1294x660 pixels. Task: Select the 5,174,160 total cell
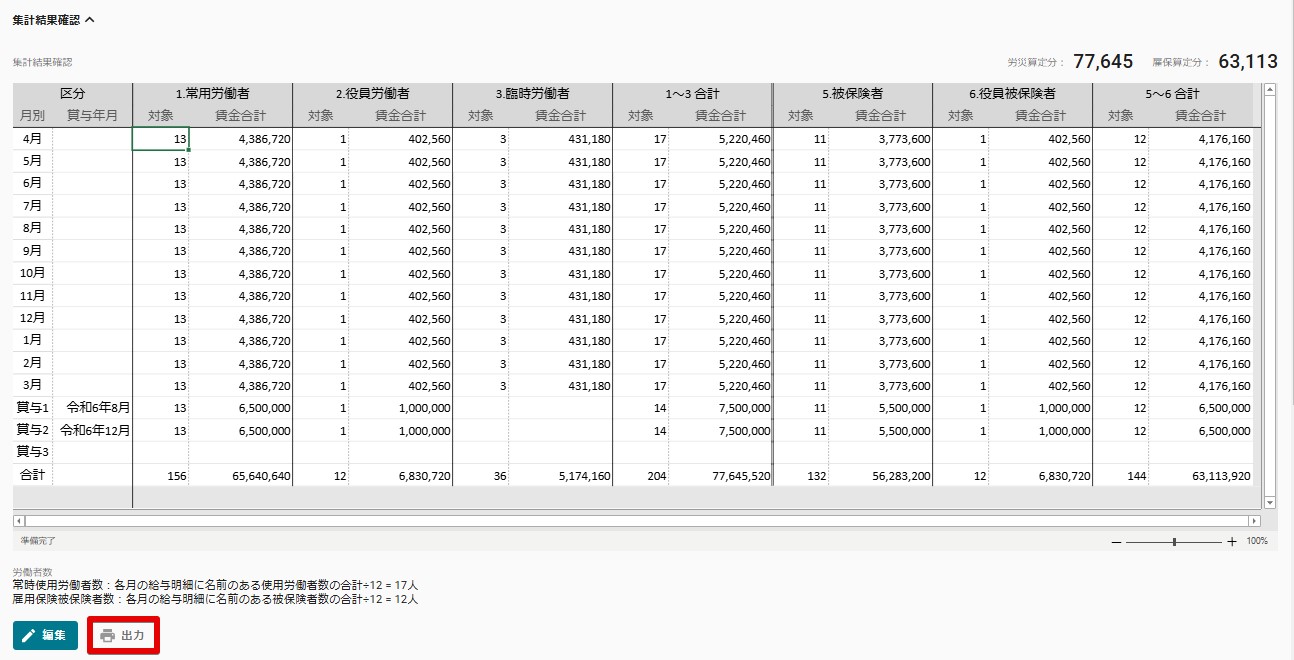560,476
